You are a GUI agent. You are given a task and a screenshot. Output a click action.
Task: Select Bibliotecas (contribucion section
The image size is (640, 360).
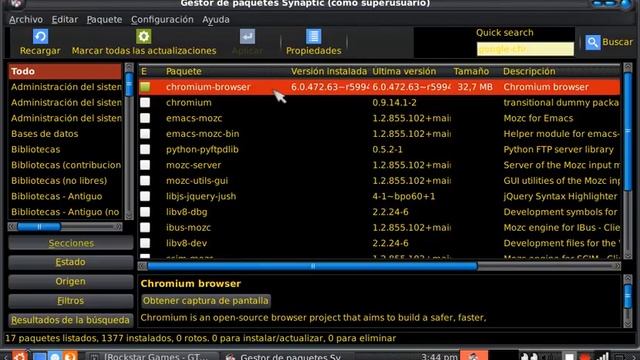tap(65, 165)
